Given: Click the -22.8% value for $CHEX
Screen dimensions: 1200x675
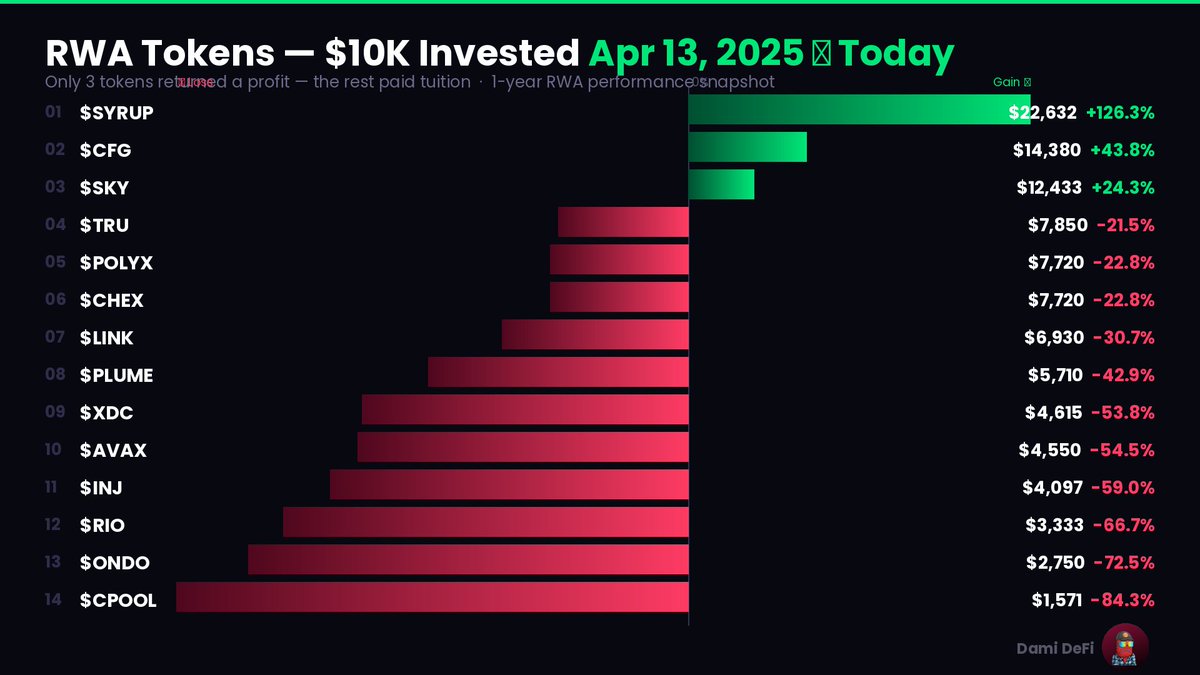Looking at the screenshot, I should coord(1124,300).
